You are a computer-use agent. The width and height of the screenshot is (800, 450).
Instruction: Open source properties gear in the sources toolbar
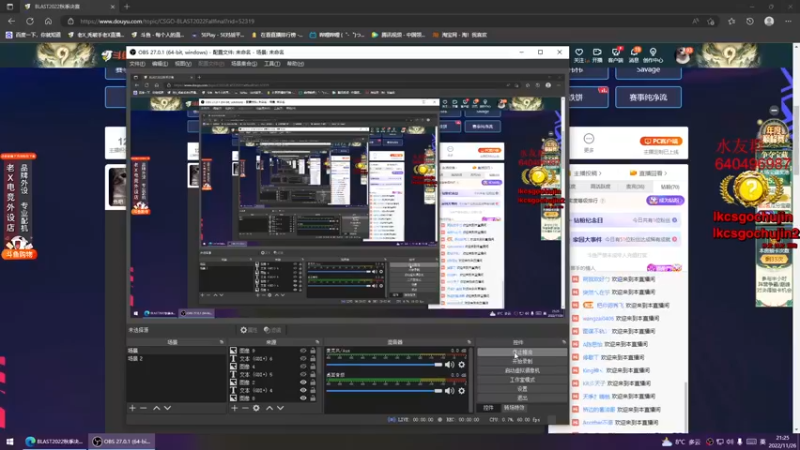(x=256, y=408)
